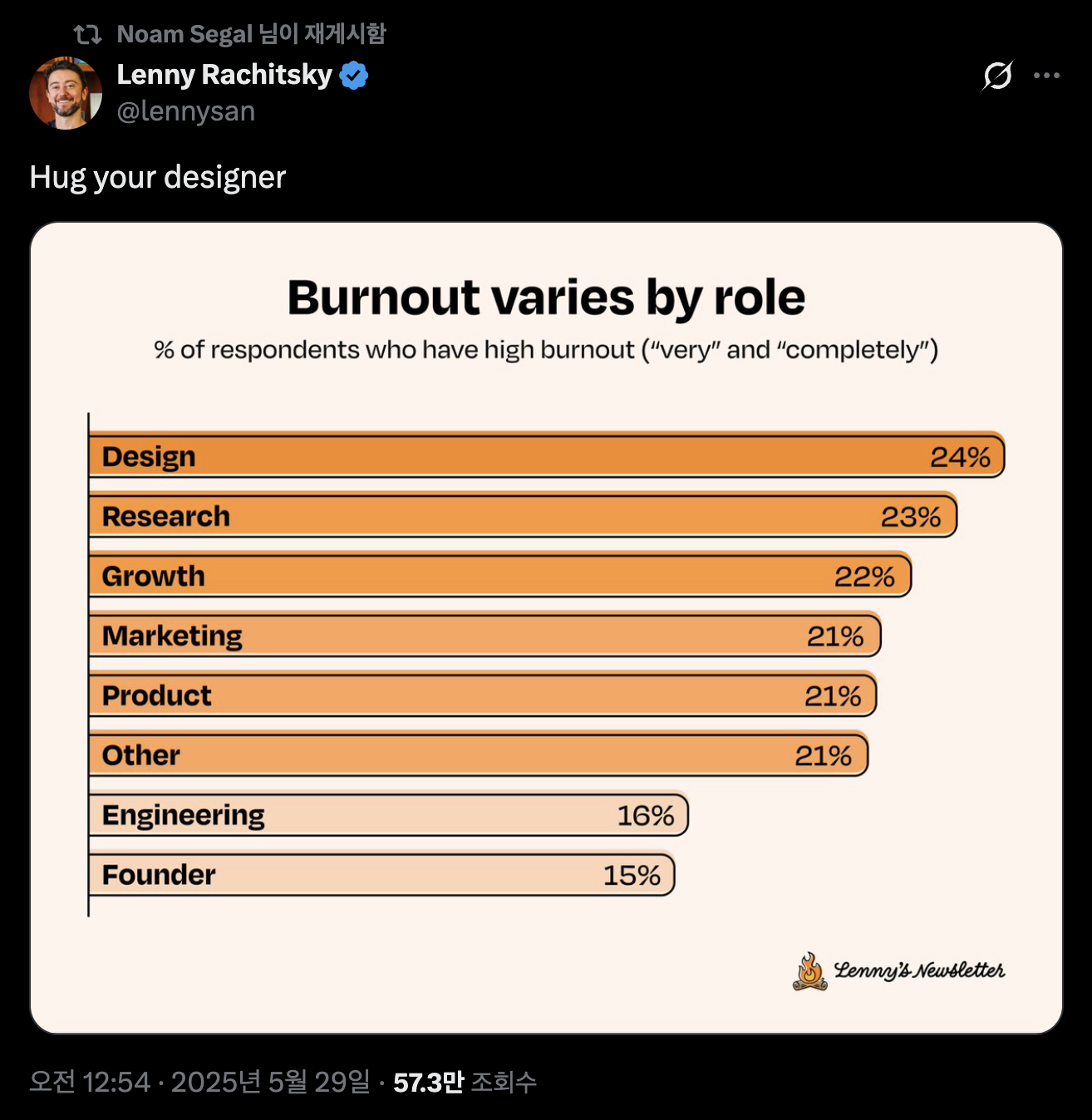Click the 'Hug your designer' tweet text

(x=158, y=177)
